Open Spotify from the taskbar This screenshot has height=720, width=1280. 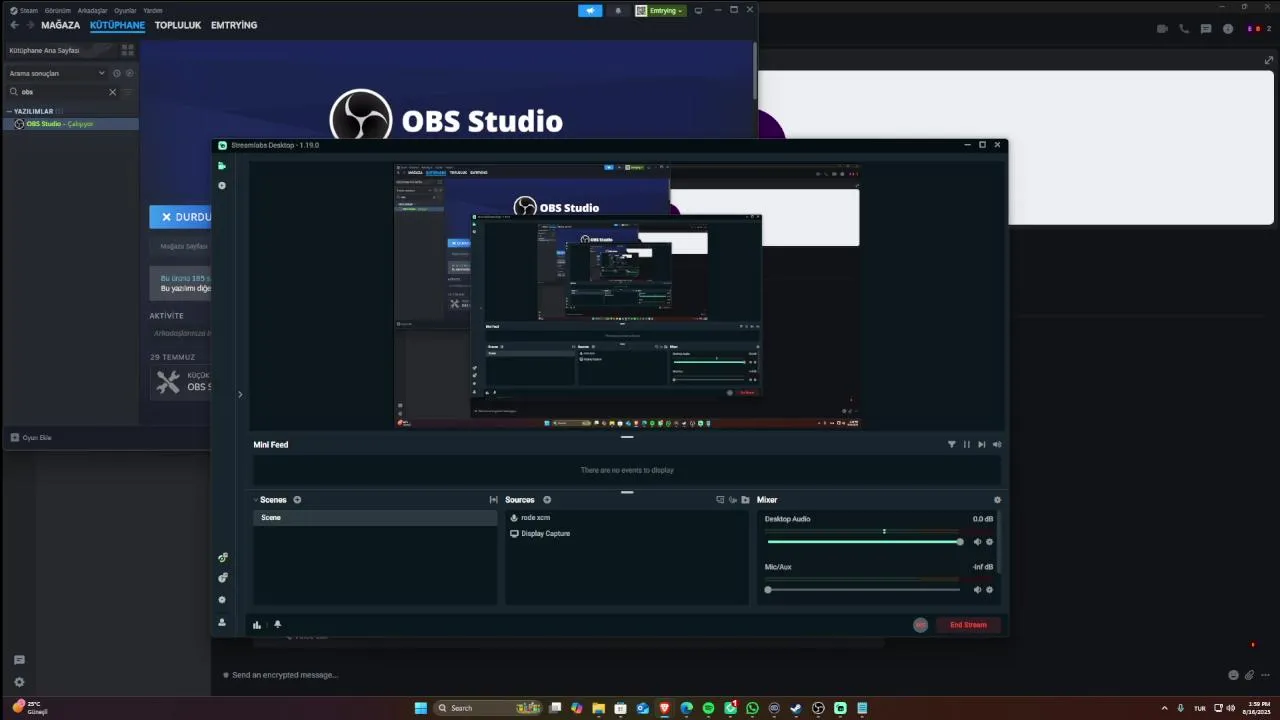click(708, 708)
